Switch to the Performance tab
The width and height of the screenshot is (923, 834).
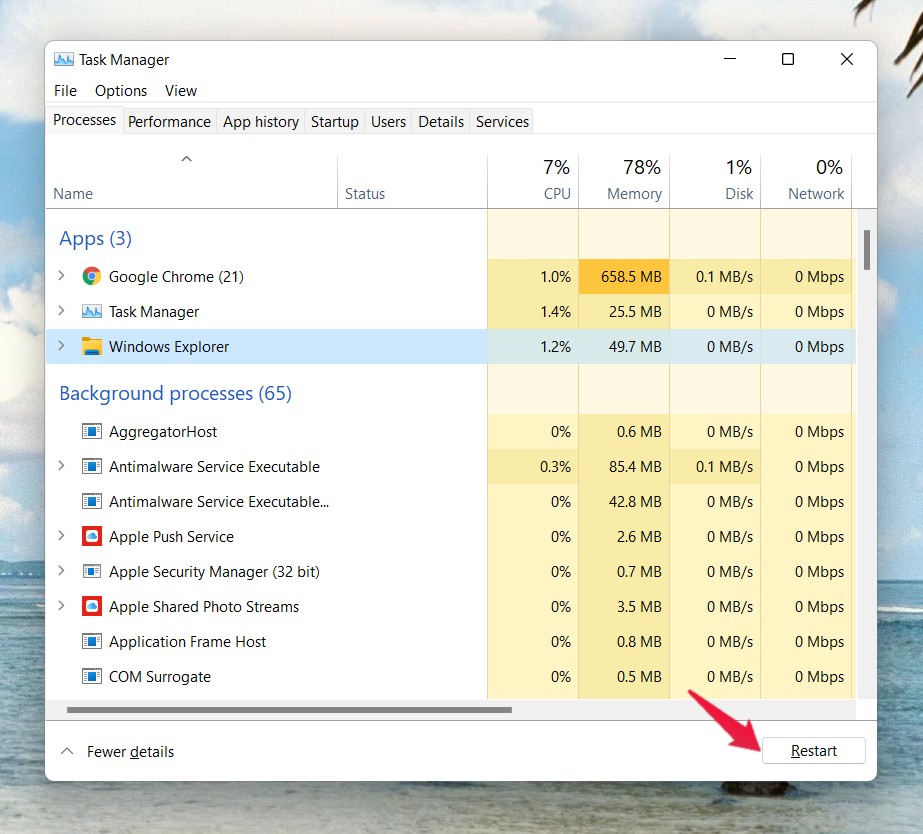tap(169, 122)
